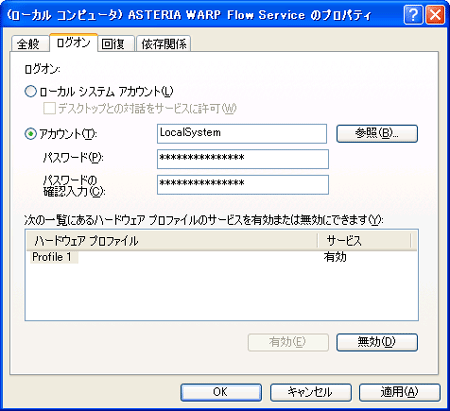Click the 無効(D) button

[x=377, y=342]
